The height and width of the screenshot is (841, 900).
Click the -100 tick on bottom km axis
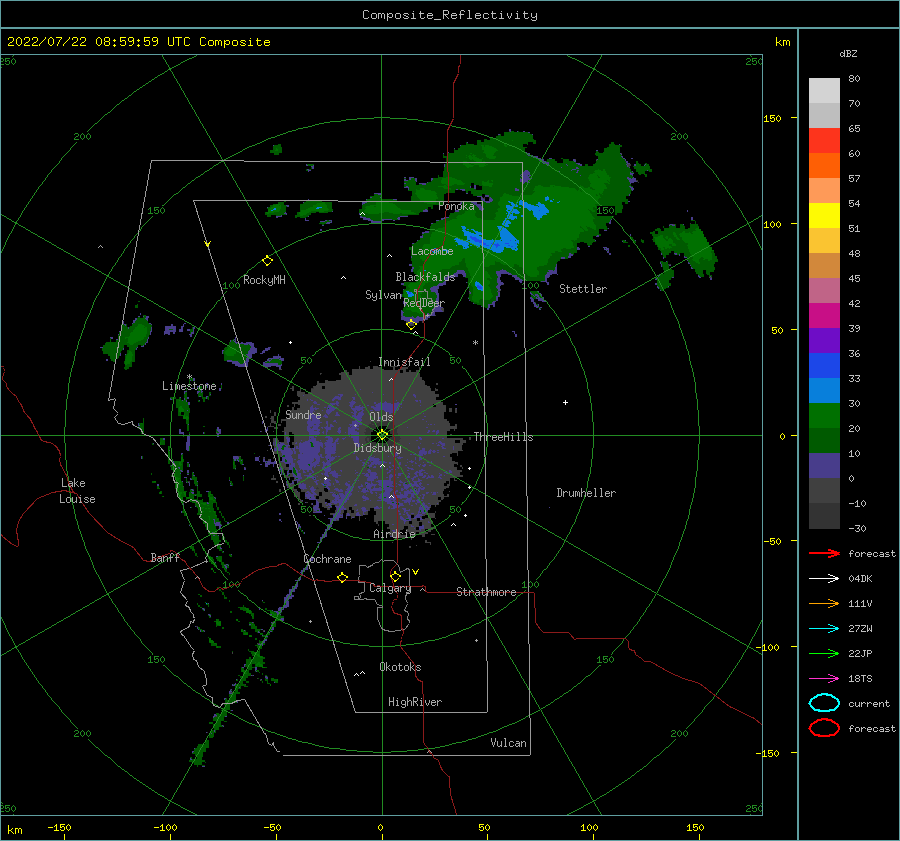(x=165, y=827)
